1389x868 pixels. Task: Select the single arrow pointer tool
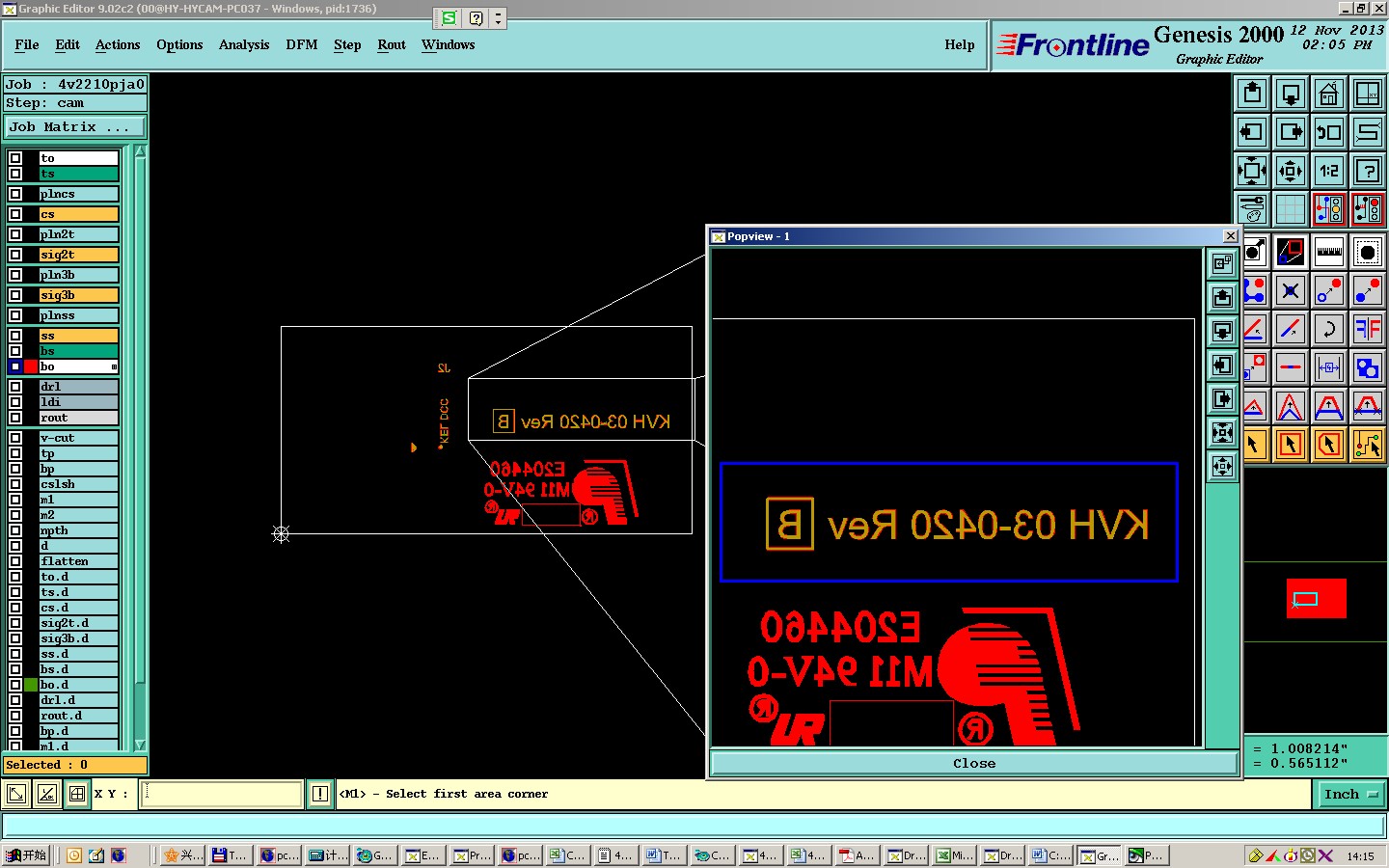coord(1253,445)
